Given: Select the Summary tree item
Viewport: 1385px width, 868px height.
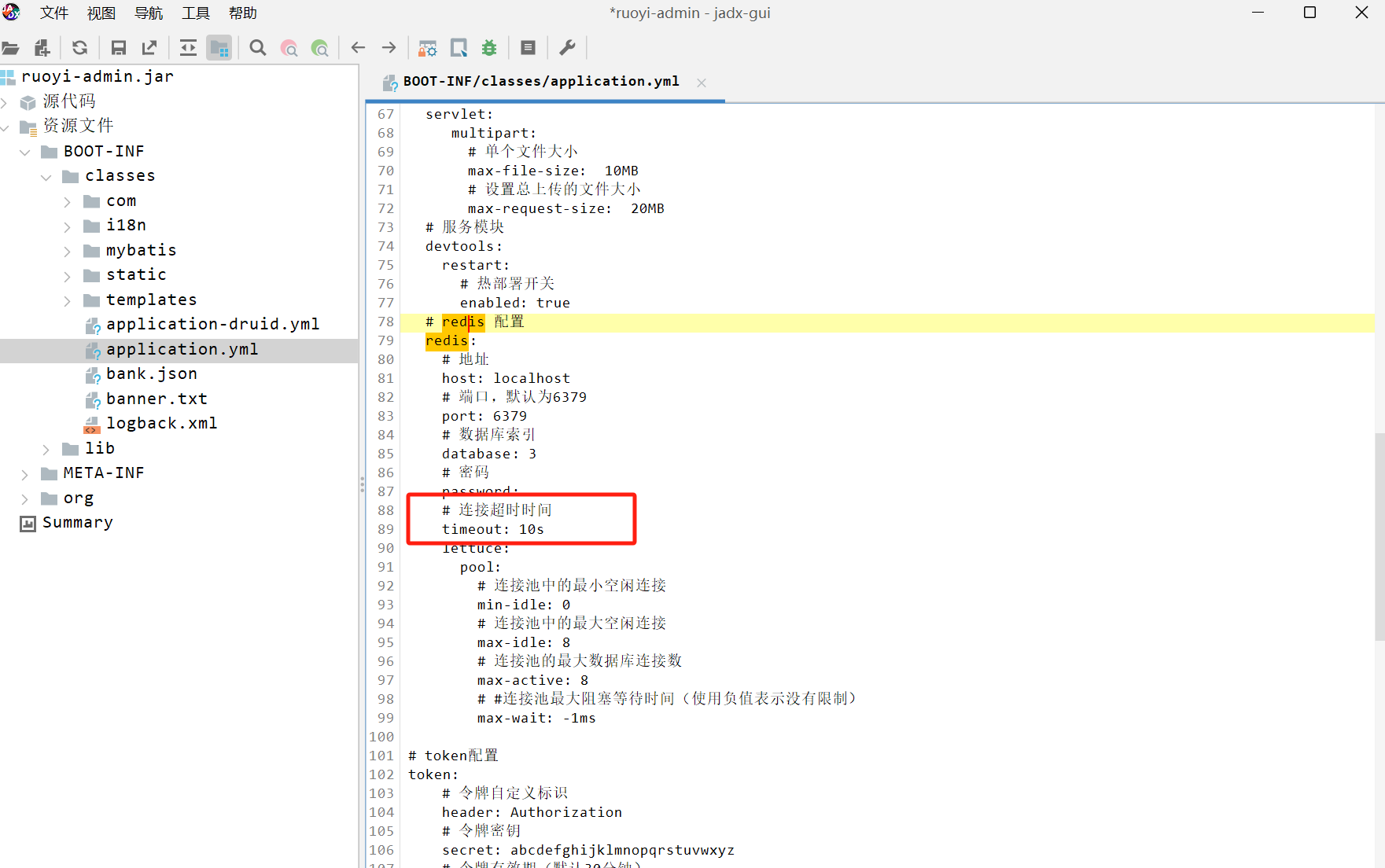Looking at the screenshot, I should 77,523.
